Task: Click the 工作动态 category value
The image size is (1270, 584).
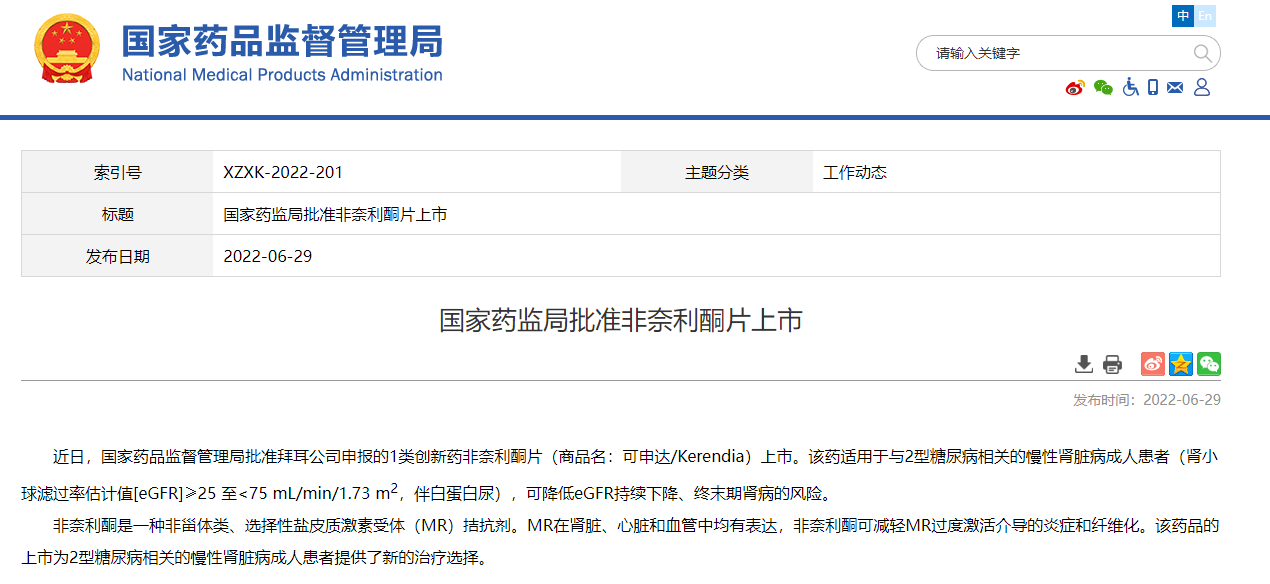Action: [855, 172]
